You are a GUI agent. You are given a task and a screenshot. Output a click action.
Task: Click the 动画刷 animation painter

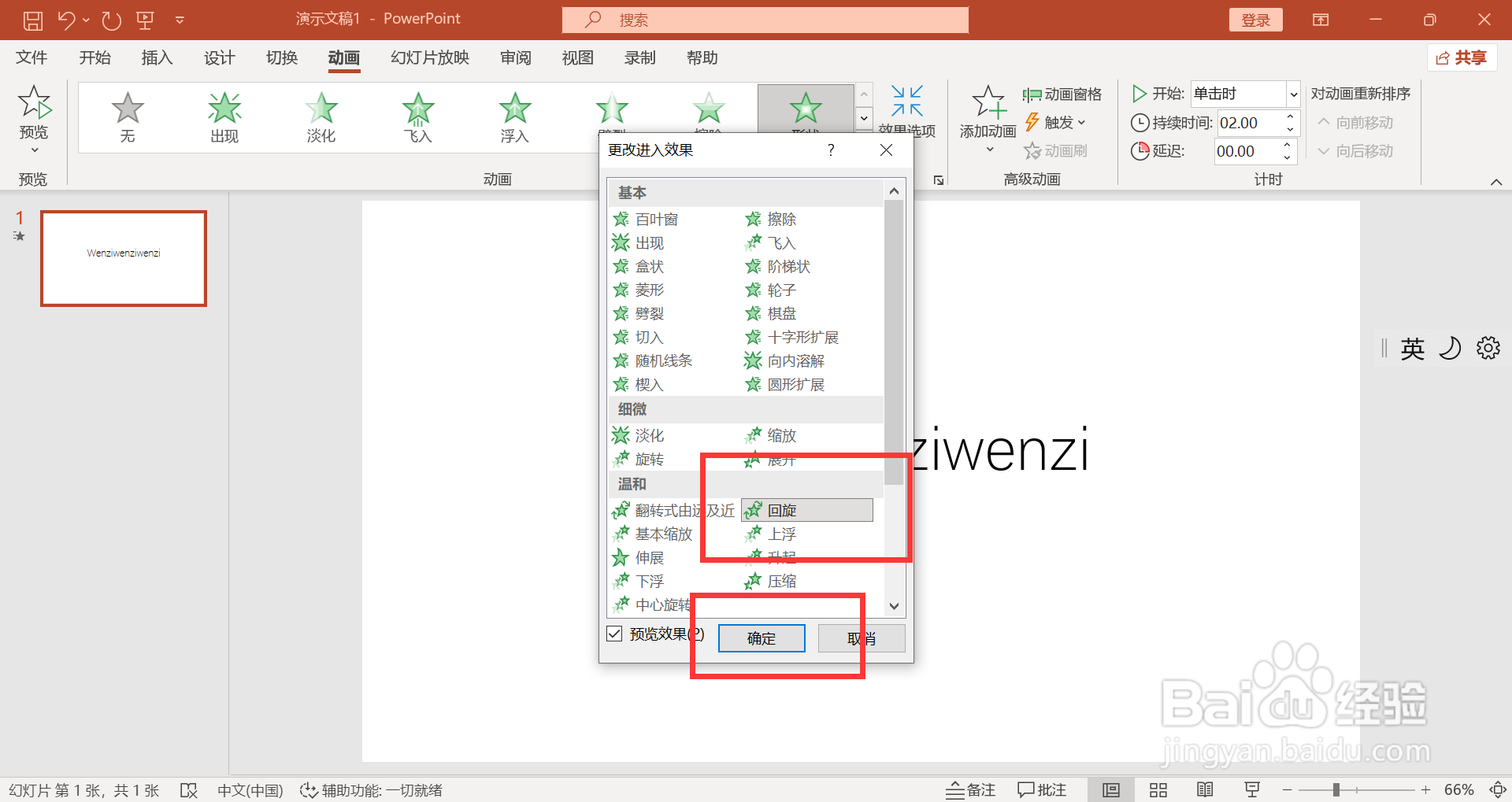pyautogui.click(x=1056, y=150)
